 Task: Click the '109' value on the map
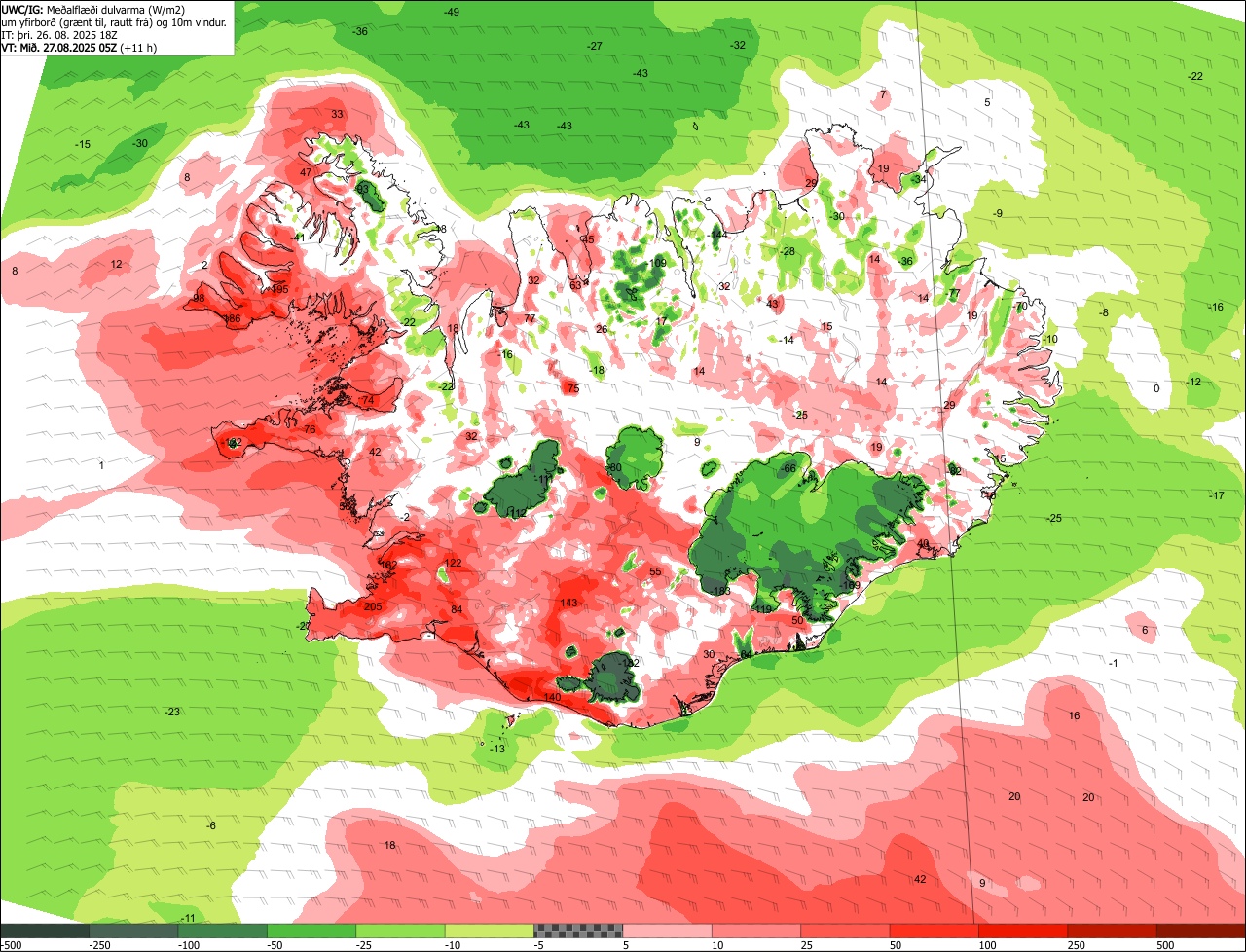(658, 263)
